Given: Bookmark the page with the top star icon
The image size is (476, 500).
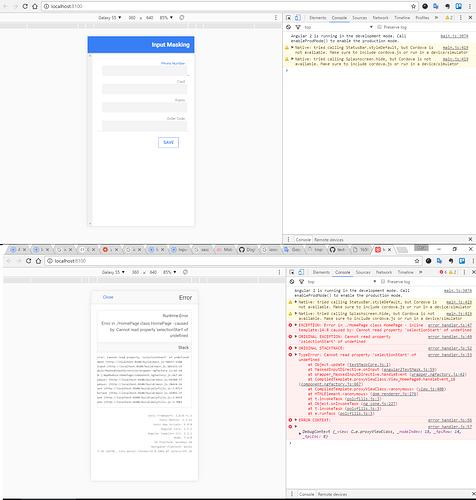Looking at the screenshot, I should [413, 6].
